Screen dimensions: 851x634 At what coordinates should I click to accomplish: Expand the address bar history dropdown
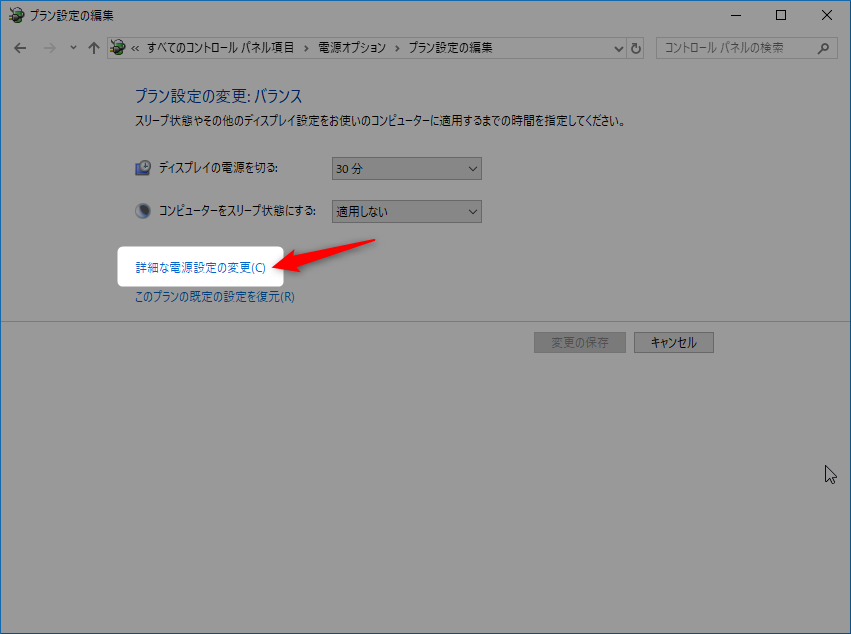pyautogui.click(x=618, y=48)
